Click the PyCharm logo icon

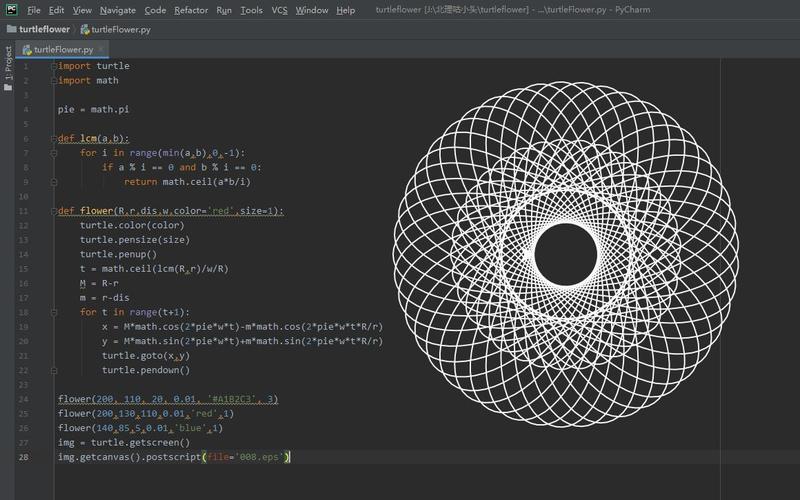[9, 10]
